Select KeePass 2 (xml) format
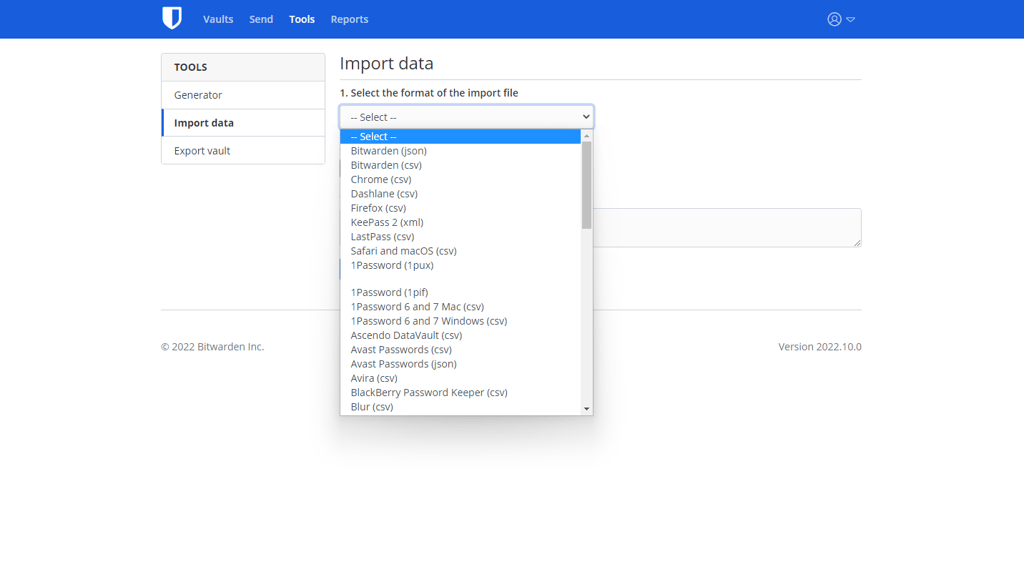 460,223
